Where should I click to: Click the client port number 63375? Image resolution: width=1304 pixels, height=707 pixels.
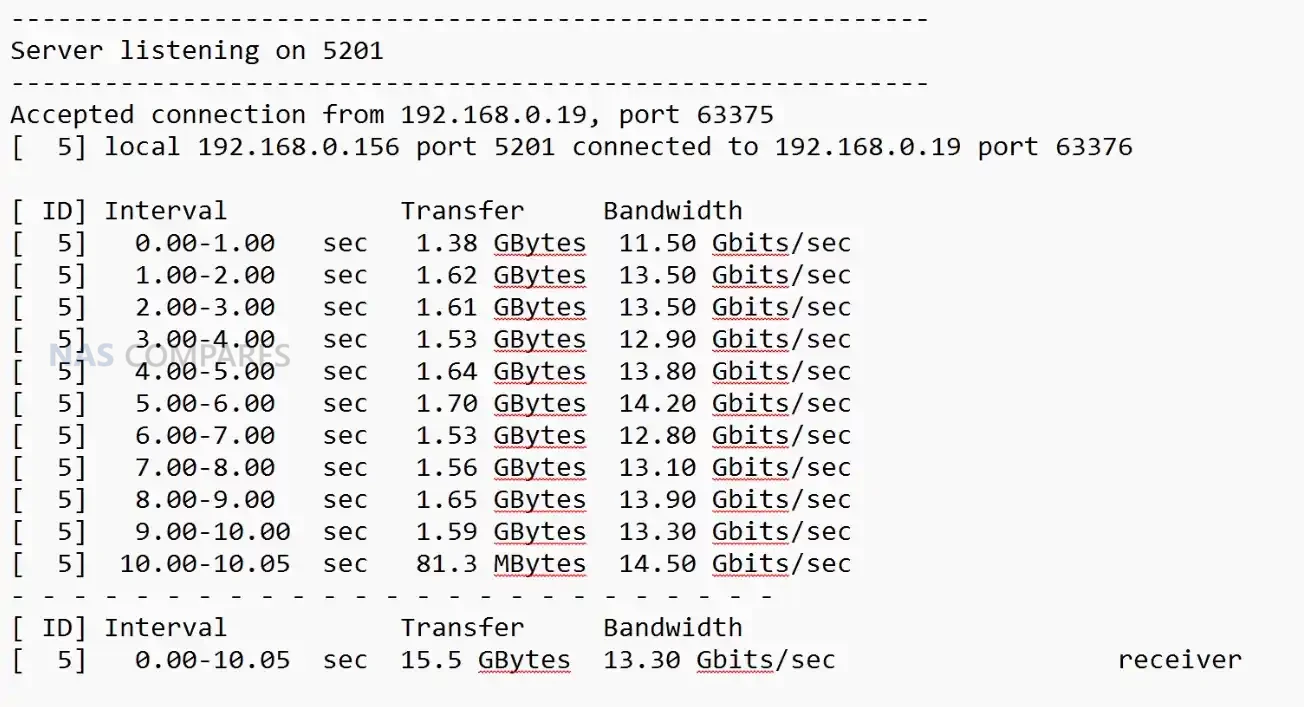(x=735, y=115)
